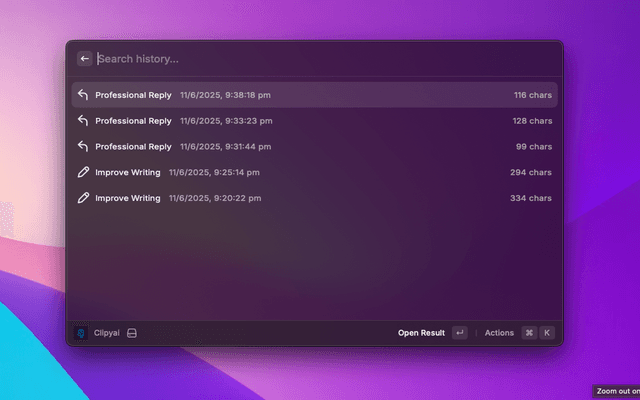
Task: Click the Zoom out label at the screen corner
Action: pos(617,391)
